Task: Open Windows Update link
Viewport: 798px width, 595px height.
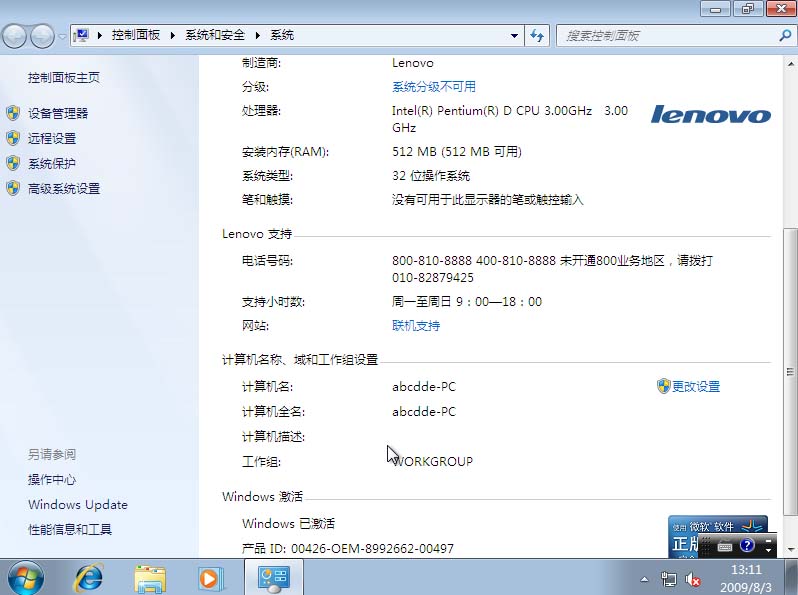Action: [x=78, y=504]
